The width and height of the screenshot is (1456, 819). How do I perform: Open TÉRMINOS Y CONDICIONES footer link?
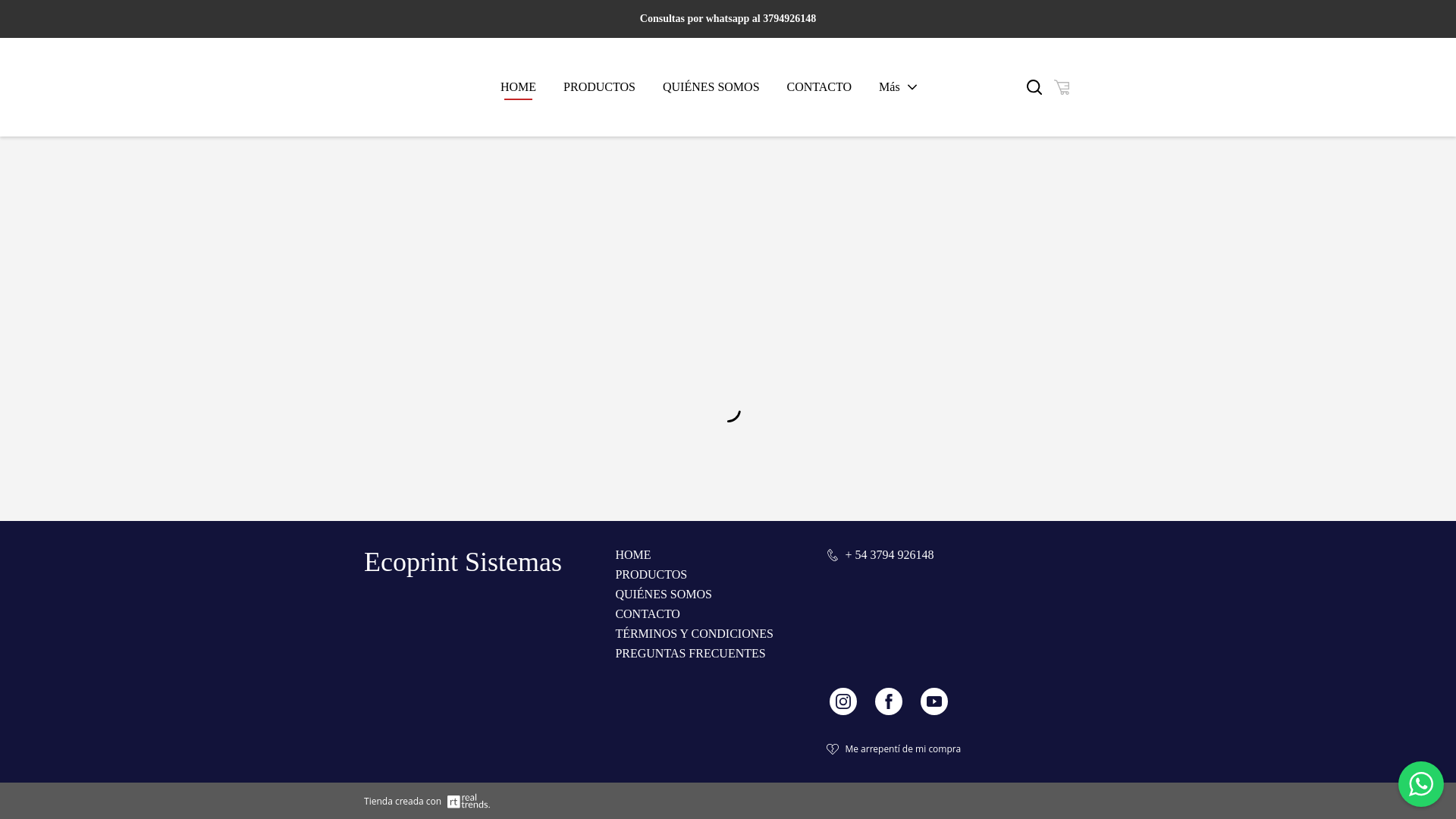click(694, 634)
